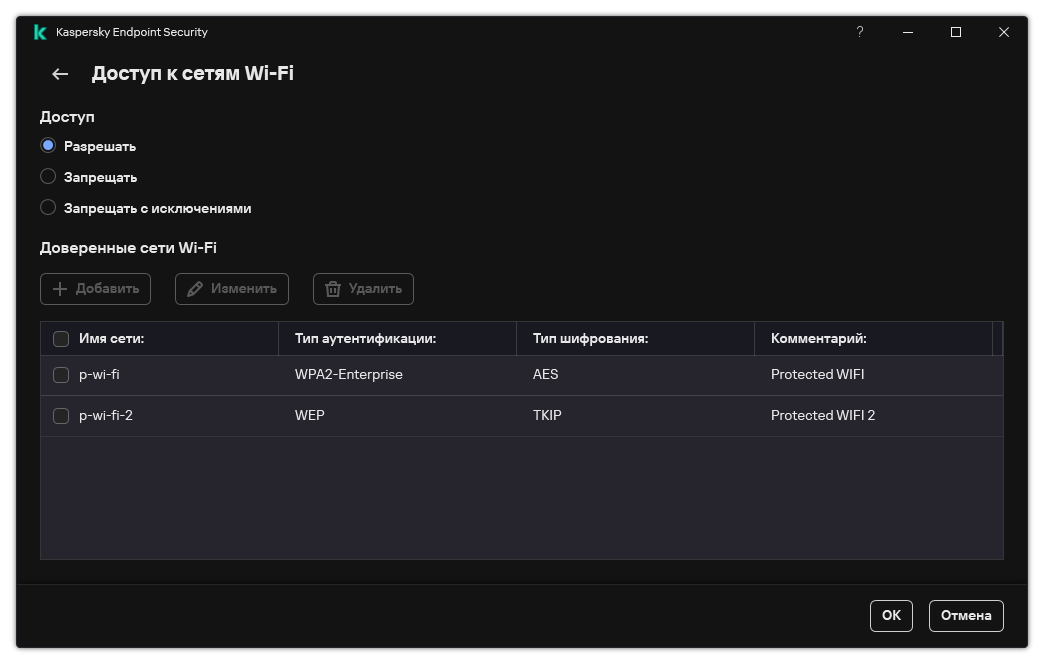1044x664 pixels.
Task: Click the Изменить pencil button
Action: 232,289
